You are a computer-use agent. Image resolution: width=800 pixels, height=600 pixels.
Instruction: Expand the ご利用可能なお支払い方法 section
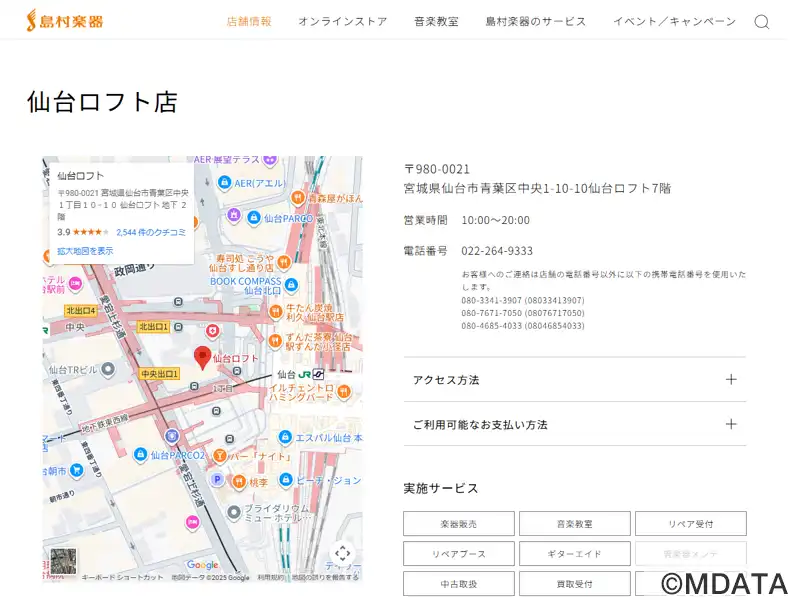click(x=574, y=425)
